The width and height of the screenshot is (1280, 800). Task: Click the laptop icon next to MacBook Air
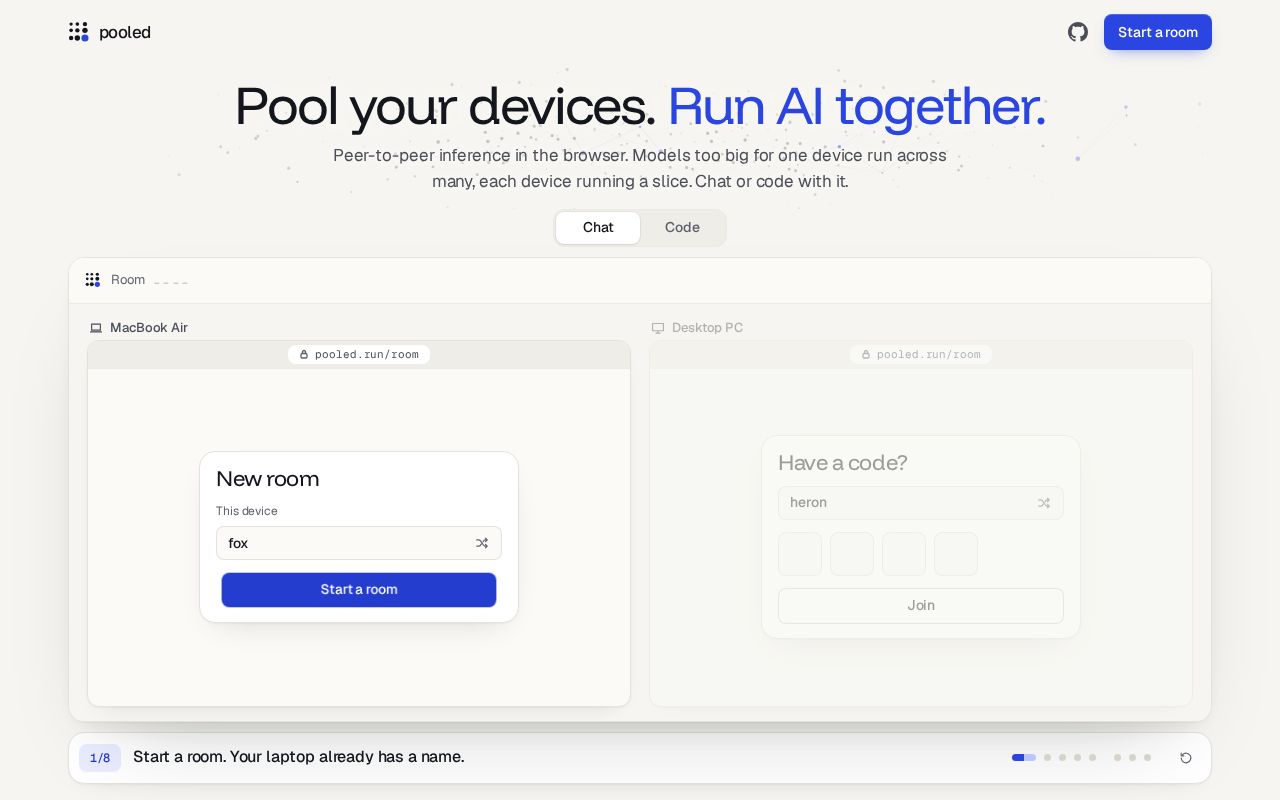(96, 328)
